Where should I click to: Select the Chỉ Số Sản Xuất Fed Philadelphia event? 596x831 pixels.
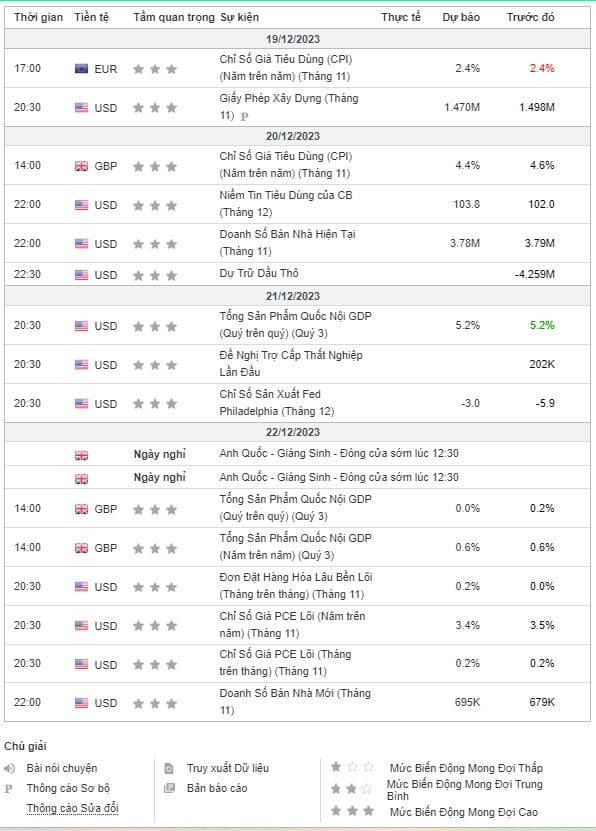(x=277, y=402)
